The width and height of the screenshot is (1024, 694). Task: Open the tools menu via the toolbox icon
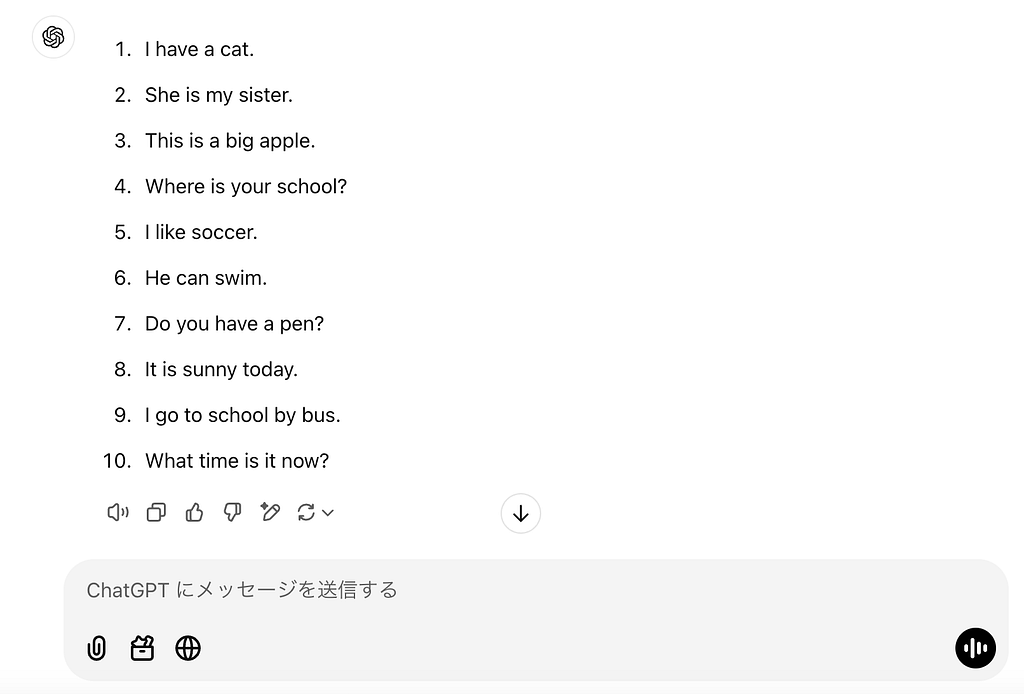pyautogui.click(x=142, y=648)
